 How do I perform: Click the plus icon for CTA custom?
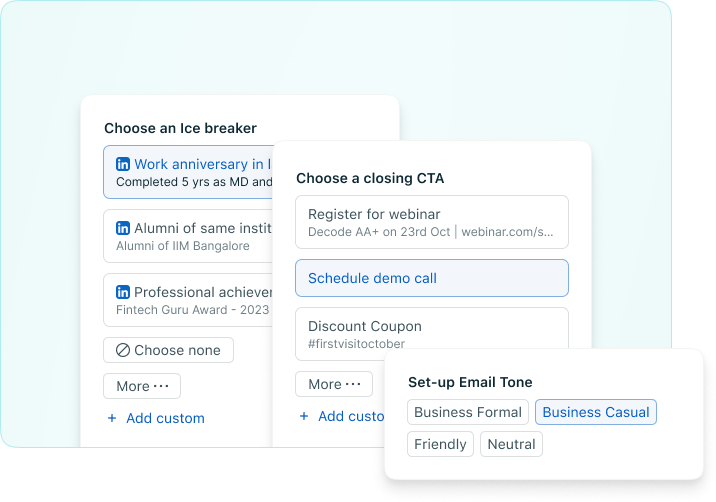pos(304,416)
